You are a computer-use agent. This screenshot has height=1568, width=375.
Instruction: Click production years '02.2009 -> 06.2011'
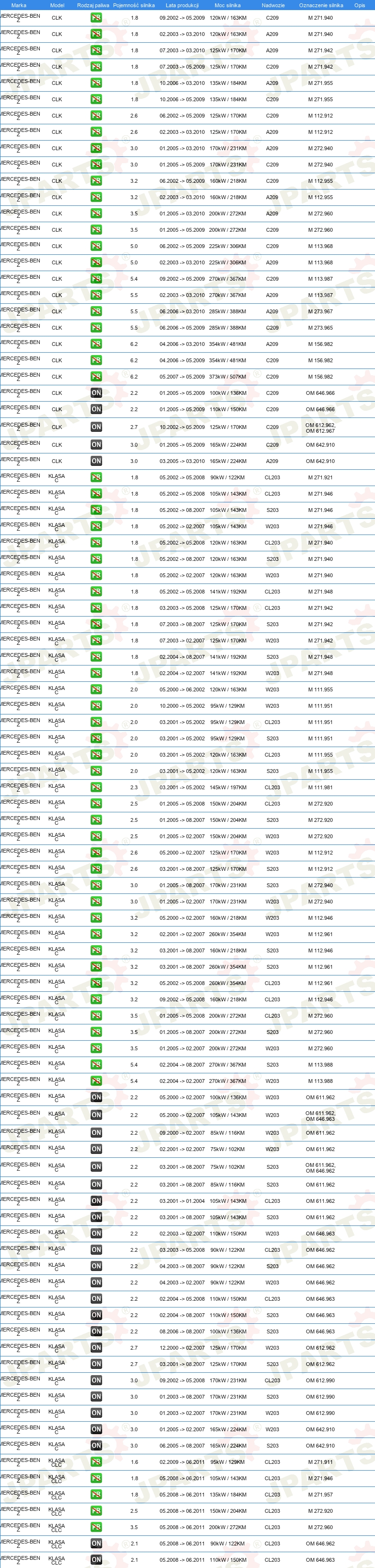182,1462
